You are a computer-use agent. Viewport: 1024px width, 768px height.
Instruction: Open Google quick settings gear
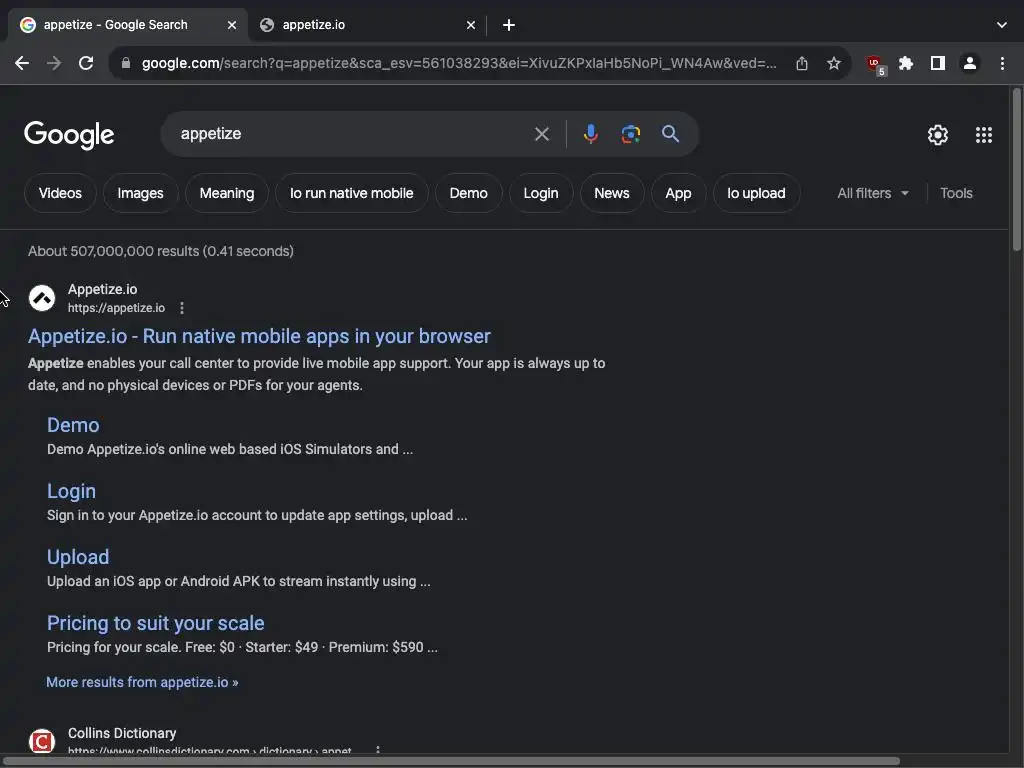click(x=938, y=135)
